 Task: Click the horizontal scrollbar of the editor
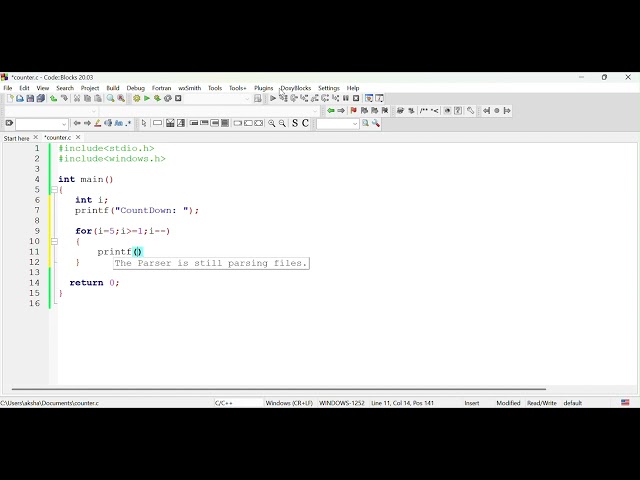click(x=279, y=389)
